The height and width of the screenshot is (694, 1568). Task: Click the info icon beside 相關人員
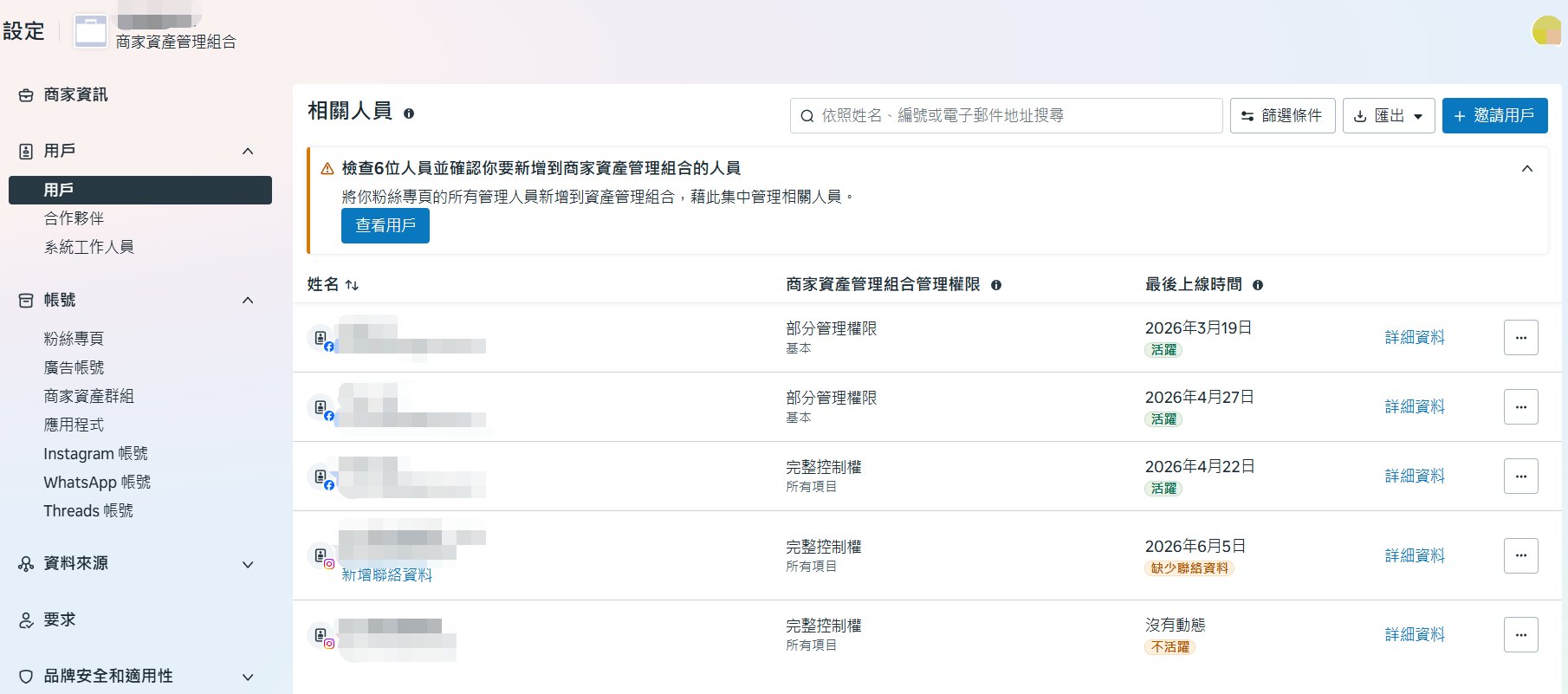pyautogui.click(x=409, y=114)
